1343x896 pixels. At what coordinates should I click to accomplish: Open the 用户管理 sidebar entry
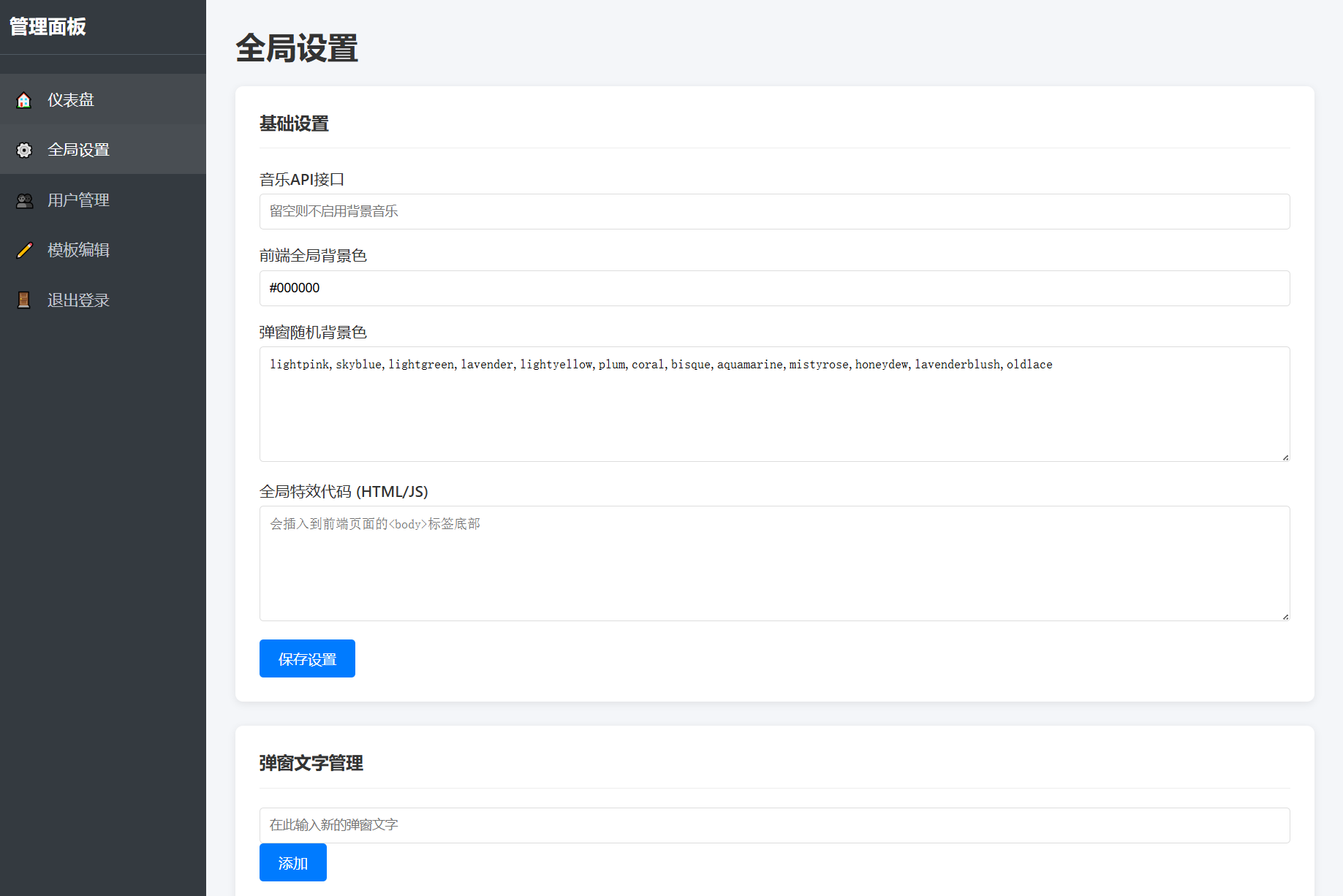tap(78, 200)
